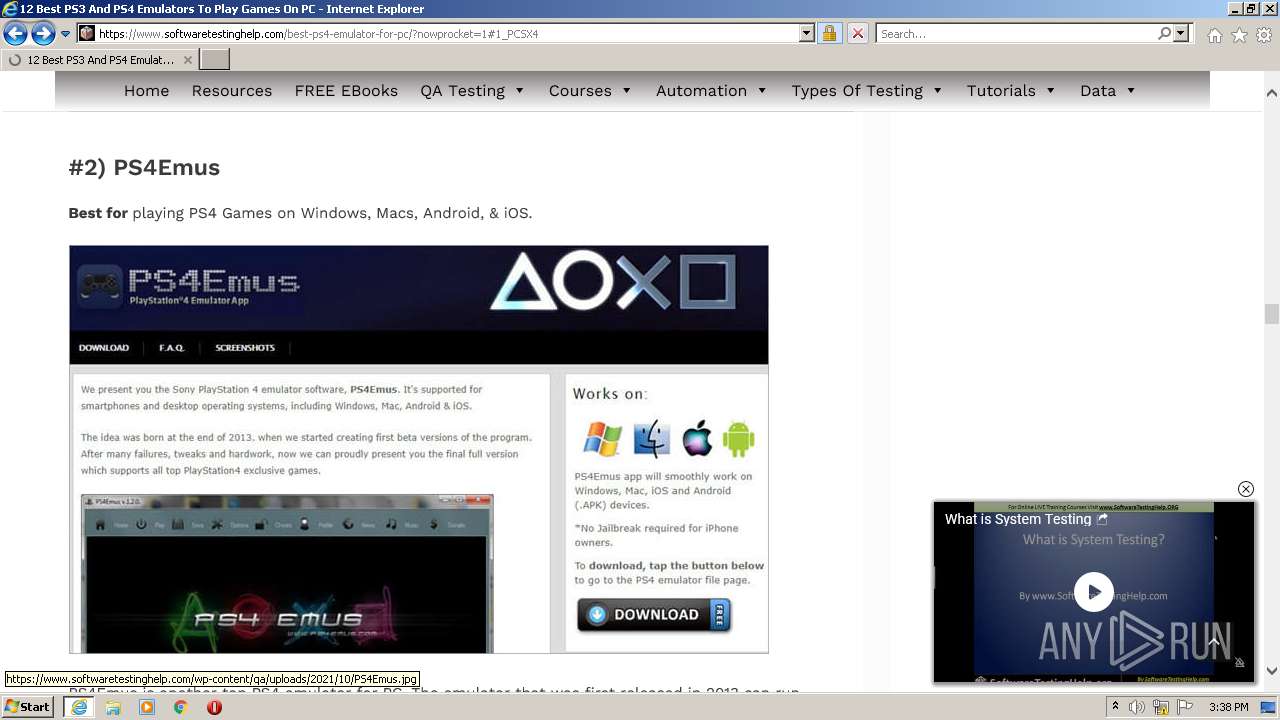Screen dimensions: 1280x720
Task: Click the Windows logo under Works on
Action: (x=602, y=439)
